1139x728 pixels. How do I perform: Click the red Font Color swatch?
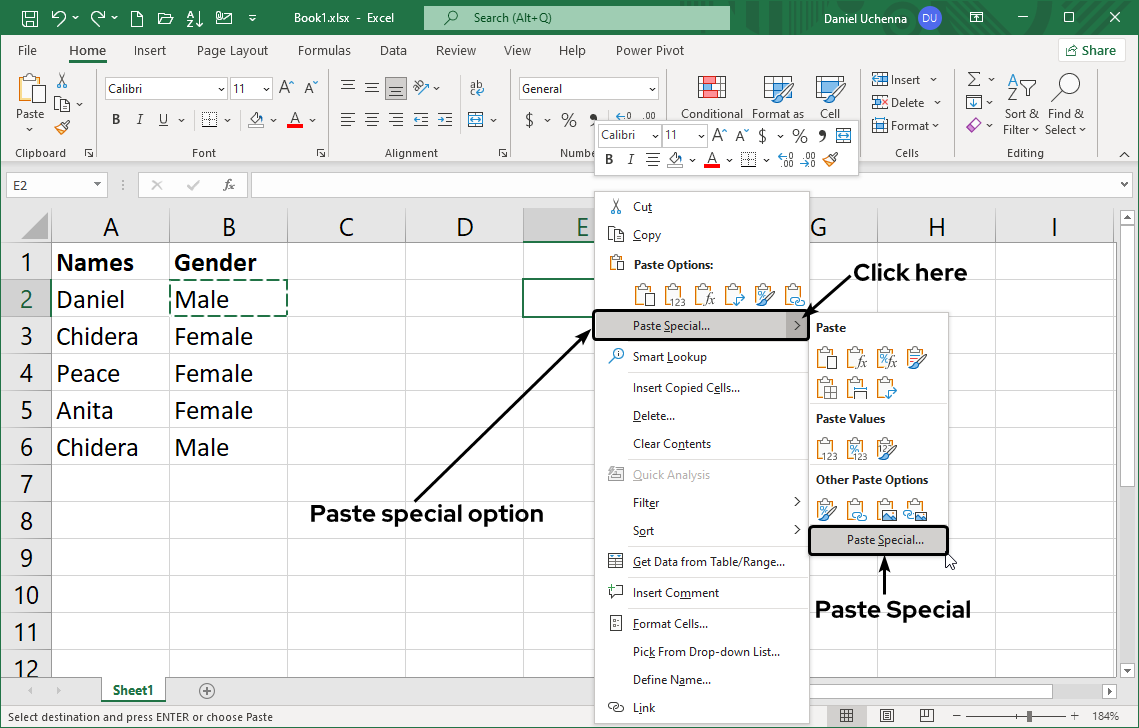295,120
